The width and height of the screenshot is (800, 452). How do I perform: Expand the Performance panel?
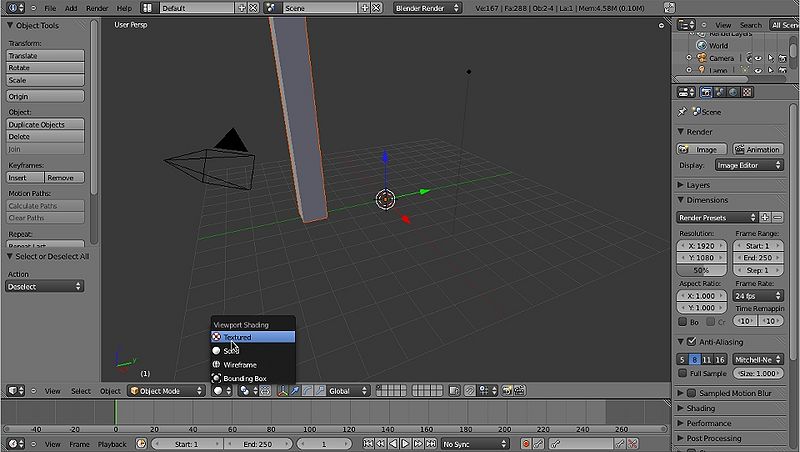point(710,423)
